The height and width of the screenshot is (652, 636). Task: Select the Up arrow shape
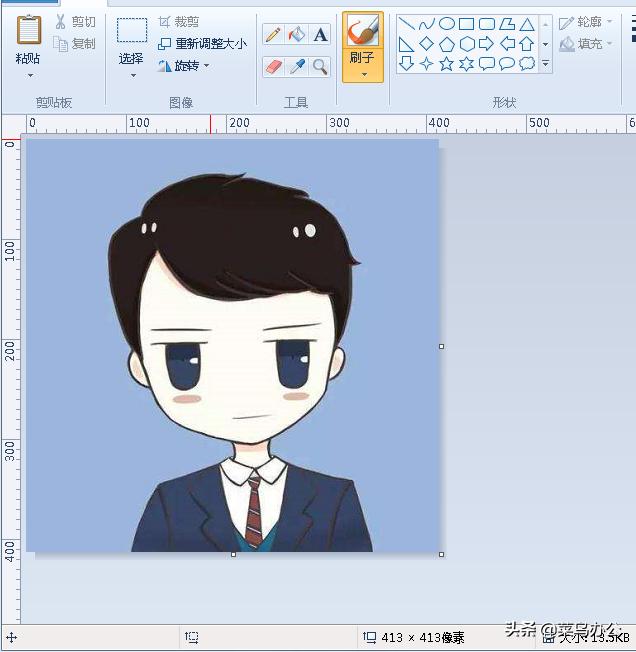527,44
